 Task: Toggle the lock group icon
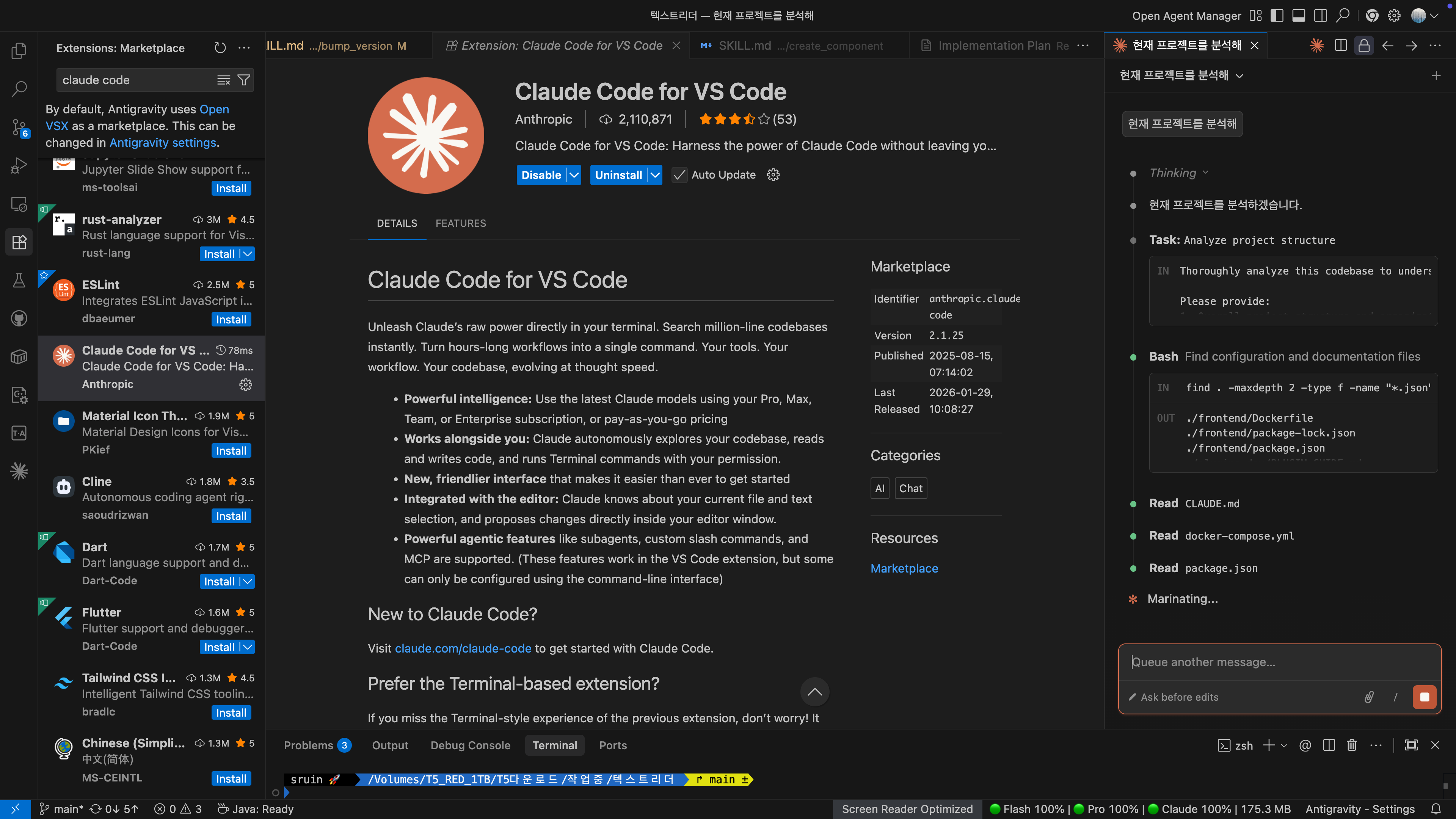[1364, 46]
